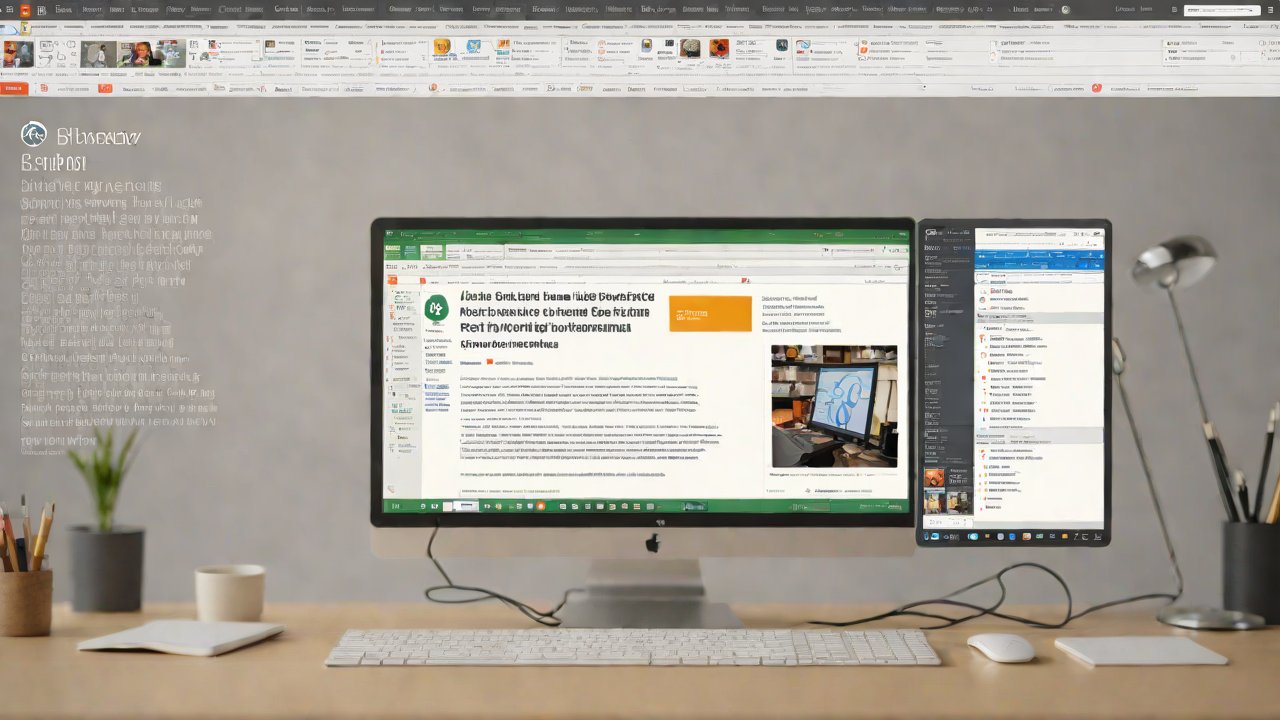The height and width of the screenshot is (720, 1280).
Task: Click the orange banner button in the document
Action: pyautogui.click(x=710, y=313)
